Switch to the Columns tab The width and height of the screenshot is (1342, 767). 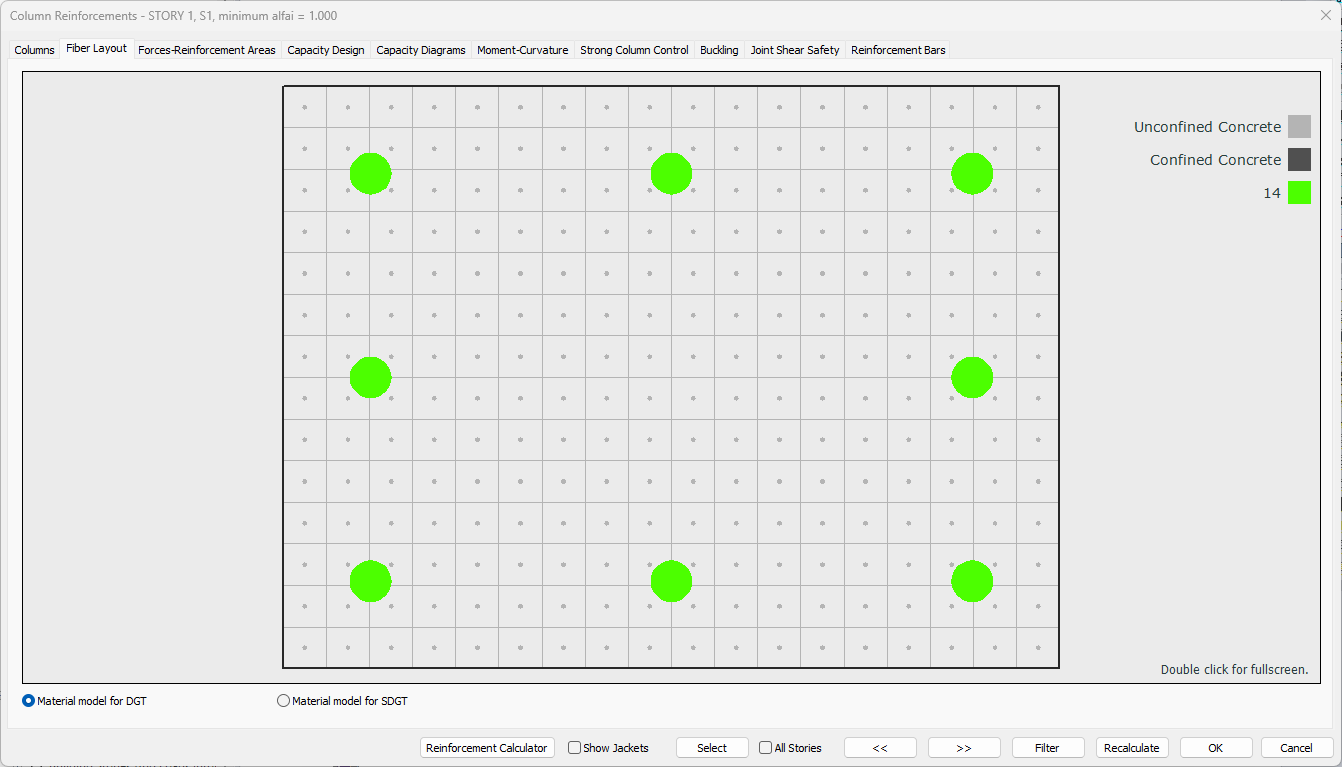click(34, 49)
